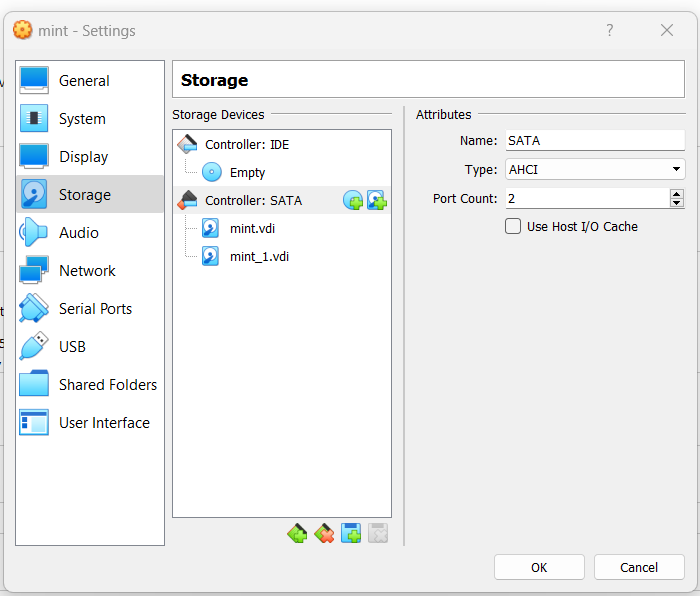The height and width of the screenshot is (596, 700).
Task: Select the mint.vdi disk
Action: click(x=282, y=229)
